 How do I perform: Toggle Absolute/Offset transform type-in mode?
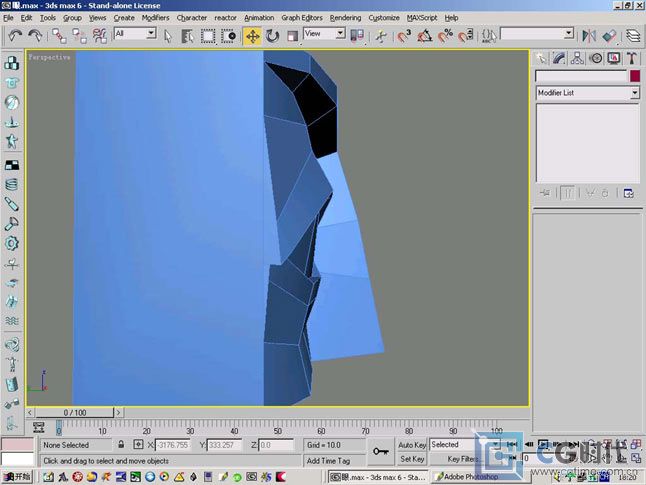point(138,445)
